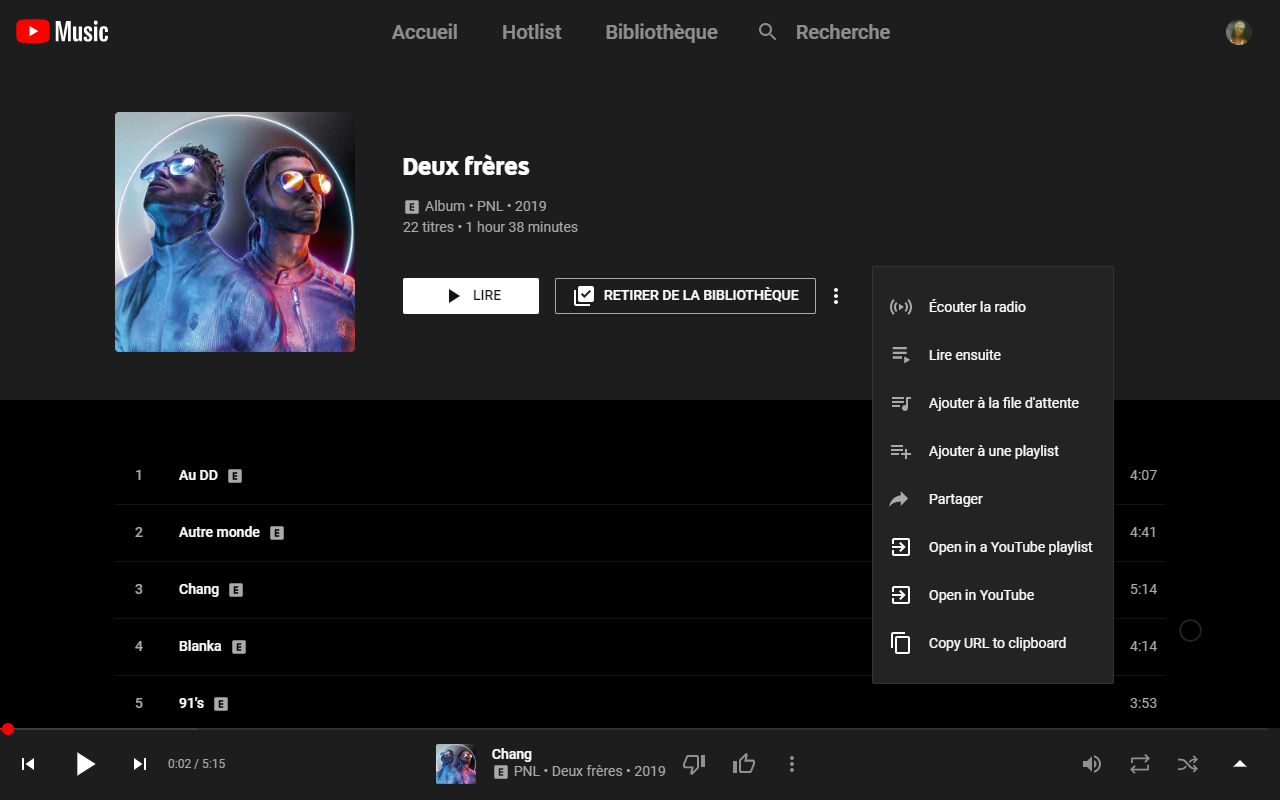Click the explicit E badge beside Au DD

235,476
